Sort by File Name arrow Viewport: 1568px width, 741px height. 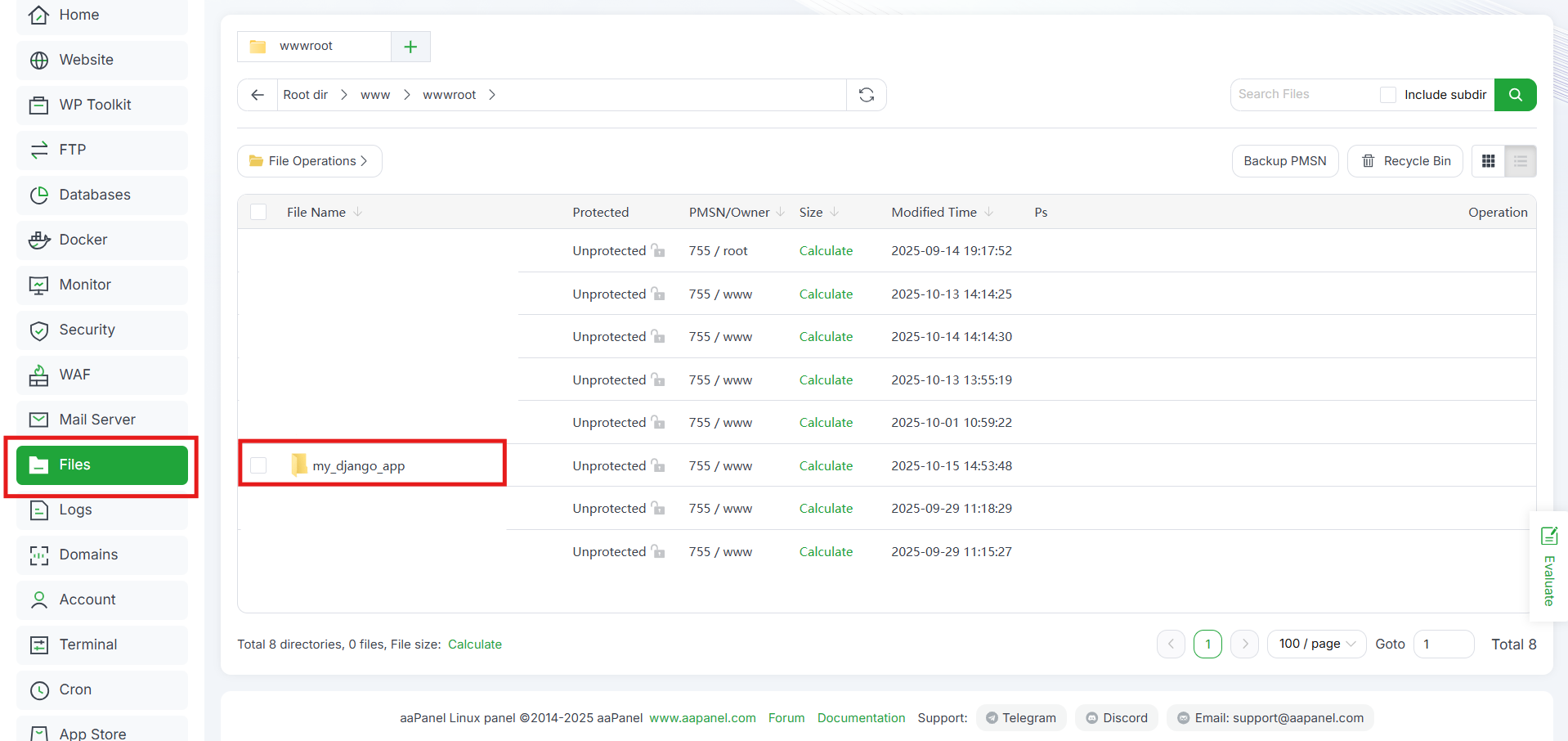[357, 212]
